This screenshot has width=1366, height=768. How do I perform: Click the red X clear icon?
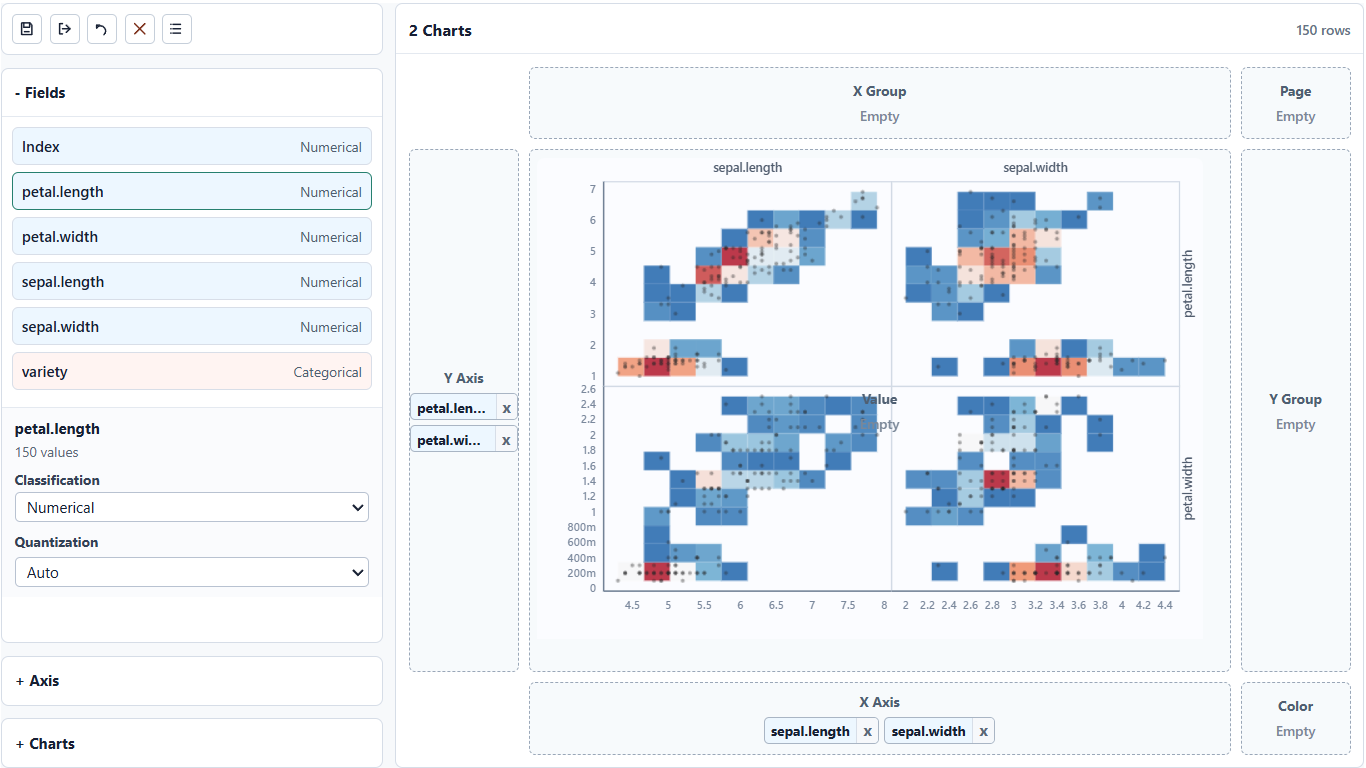[139, 29]
